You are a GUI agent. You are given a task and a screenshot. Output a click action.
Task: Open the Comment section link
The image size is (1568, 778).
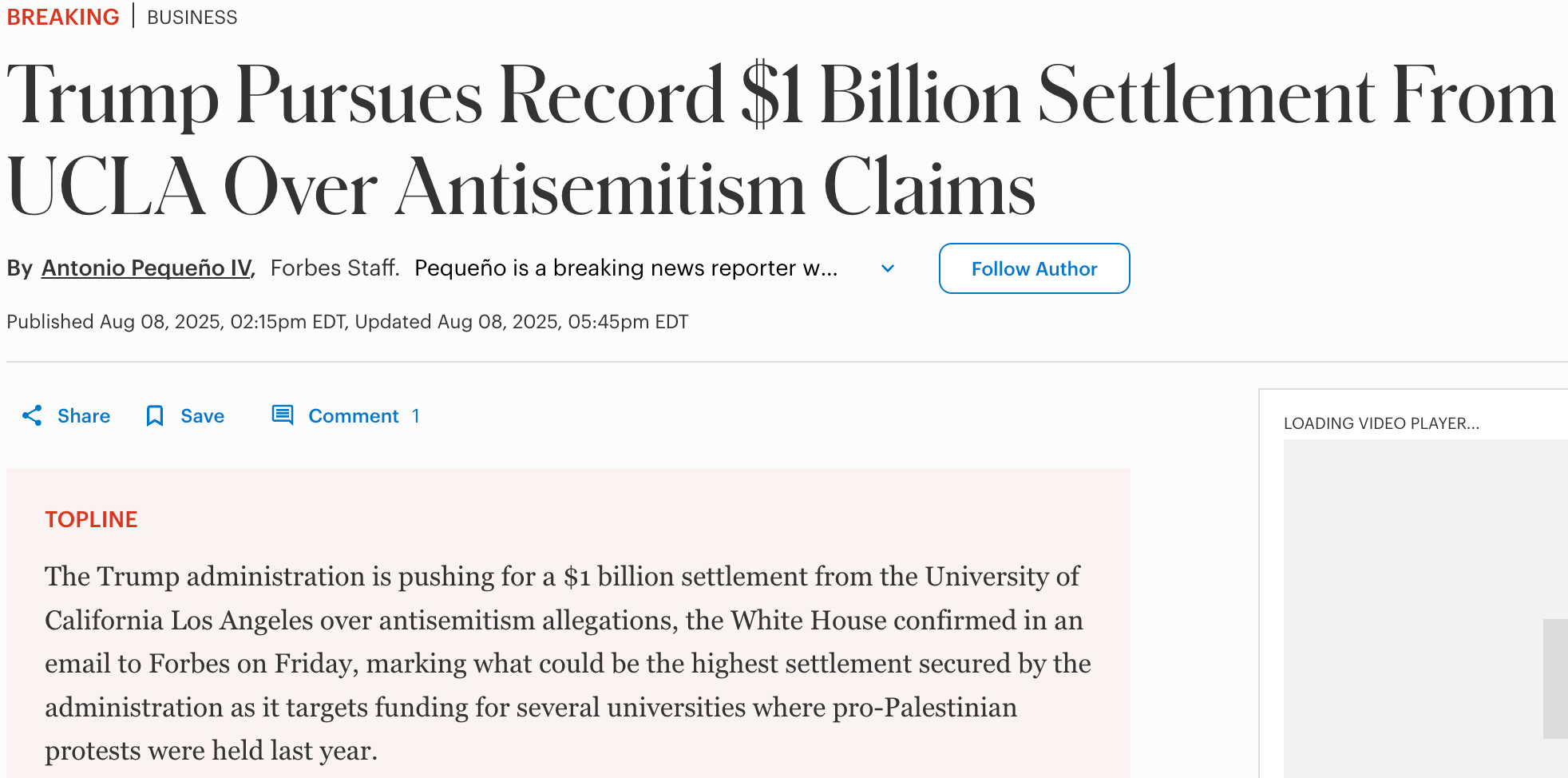[x=354, y=415]
